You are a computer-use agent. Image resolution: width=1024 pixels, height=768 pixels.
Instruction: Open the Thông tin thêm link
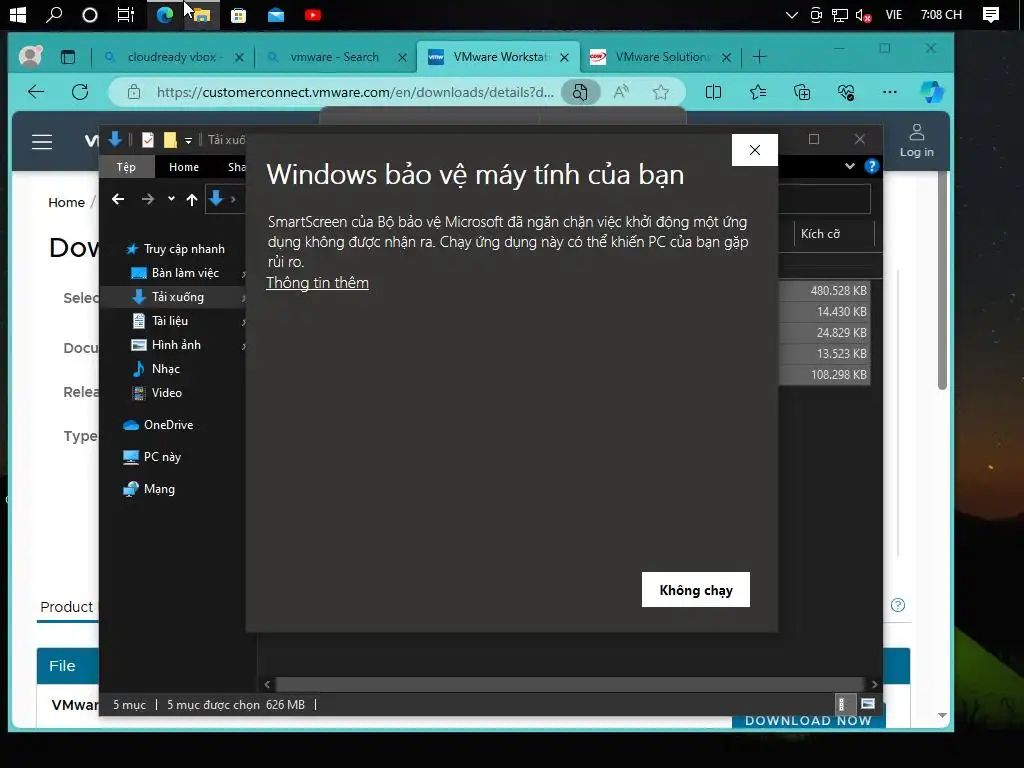317,283
